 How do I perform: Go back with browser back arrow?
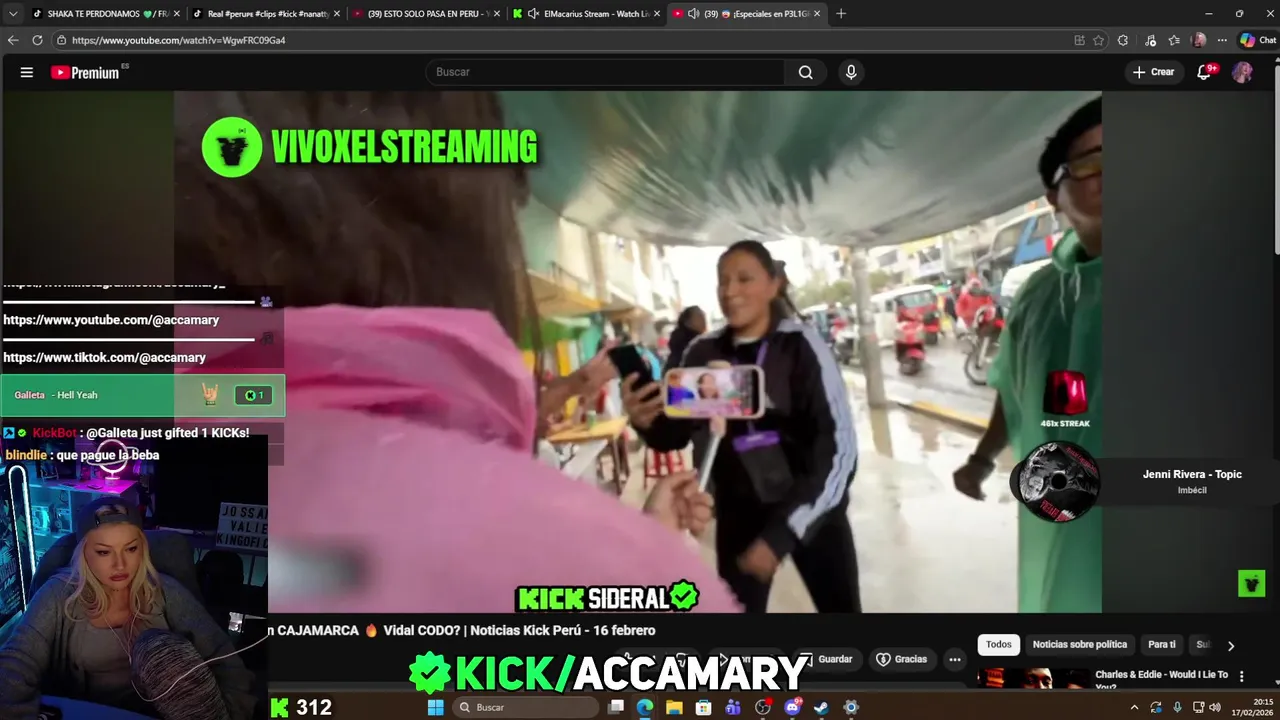click(x=13, y=40)
